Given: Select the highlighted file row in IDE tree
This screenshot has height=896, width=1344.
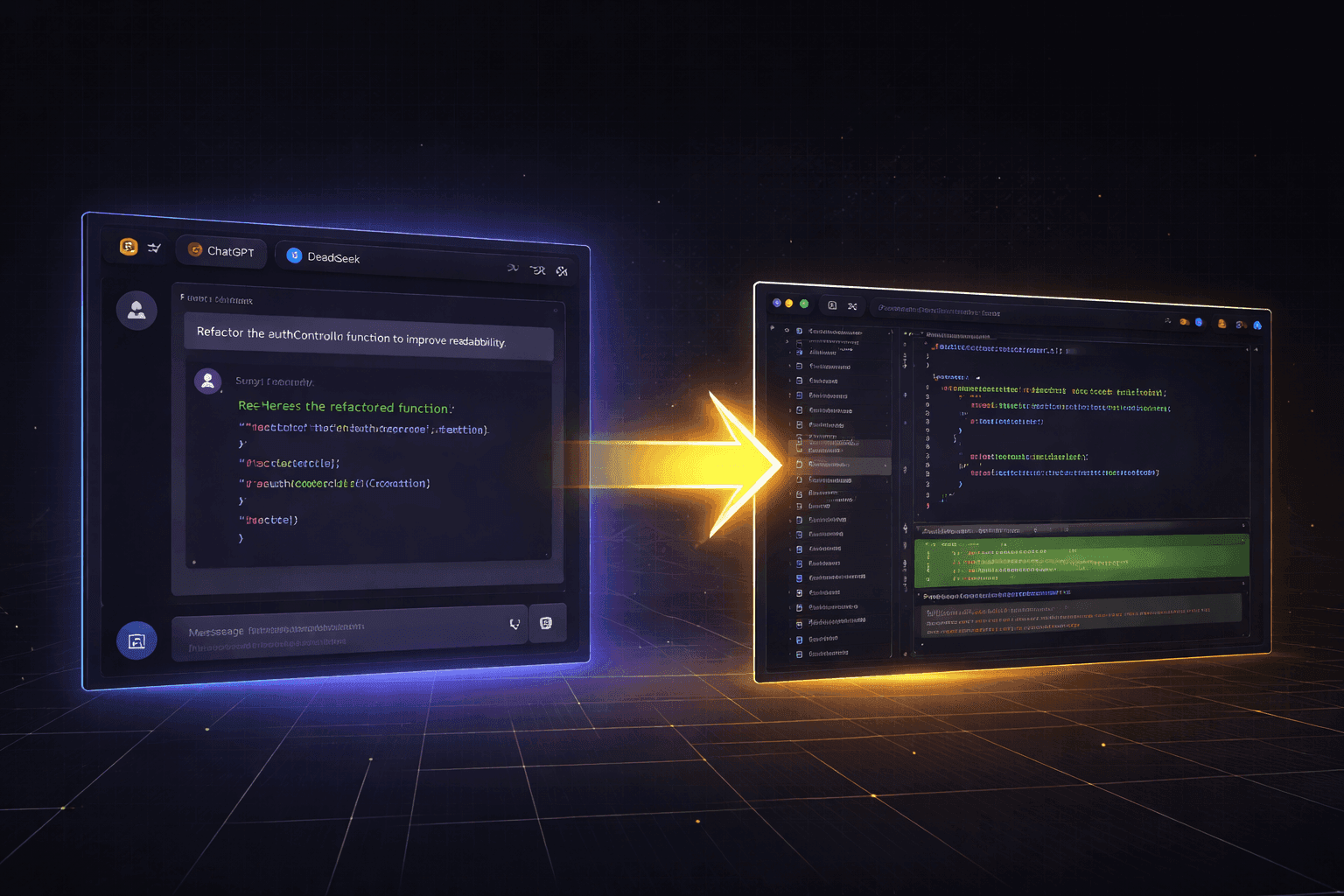Looking at the screenshot, I should 840,465.
